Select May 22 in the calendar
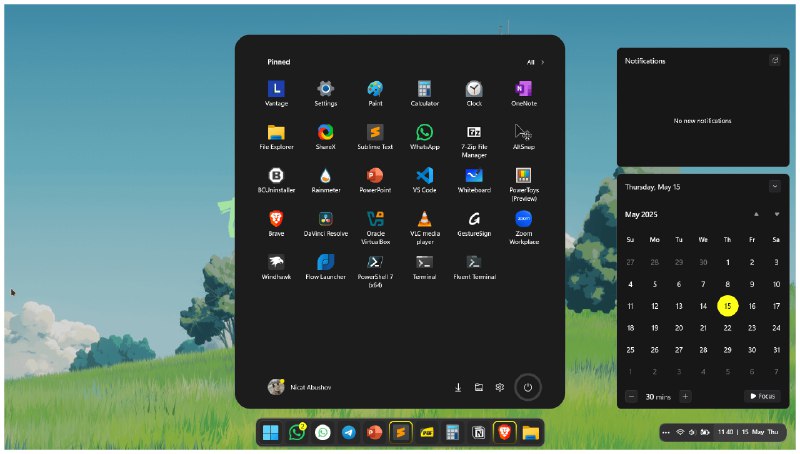 tap(728, 328)
